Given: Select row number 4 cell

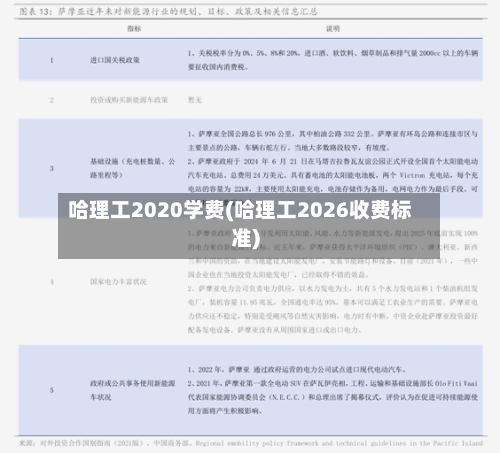Looking at the screenshot, I should pyautogui.click(x=52, y=282).
